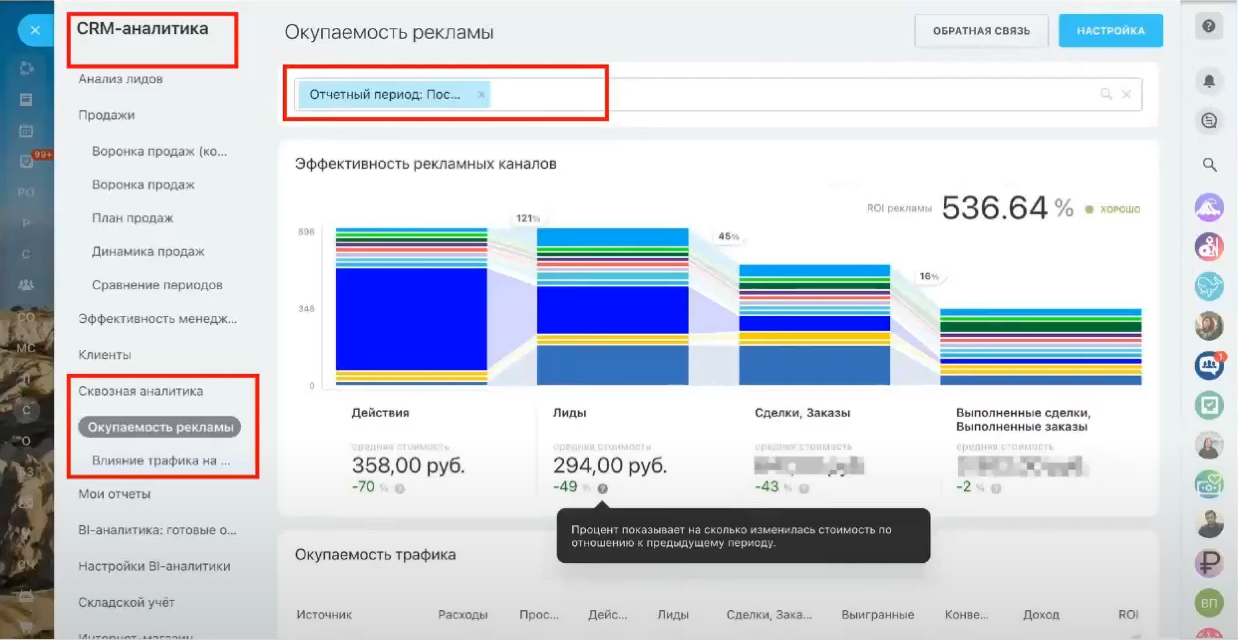Open the second Воронка продаж report
1238x640 pixels.
143,185
